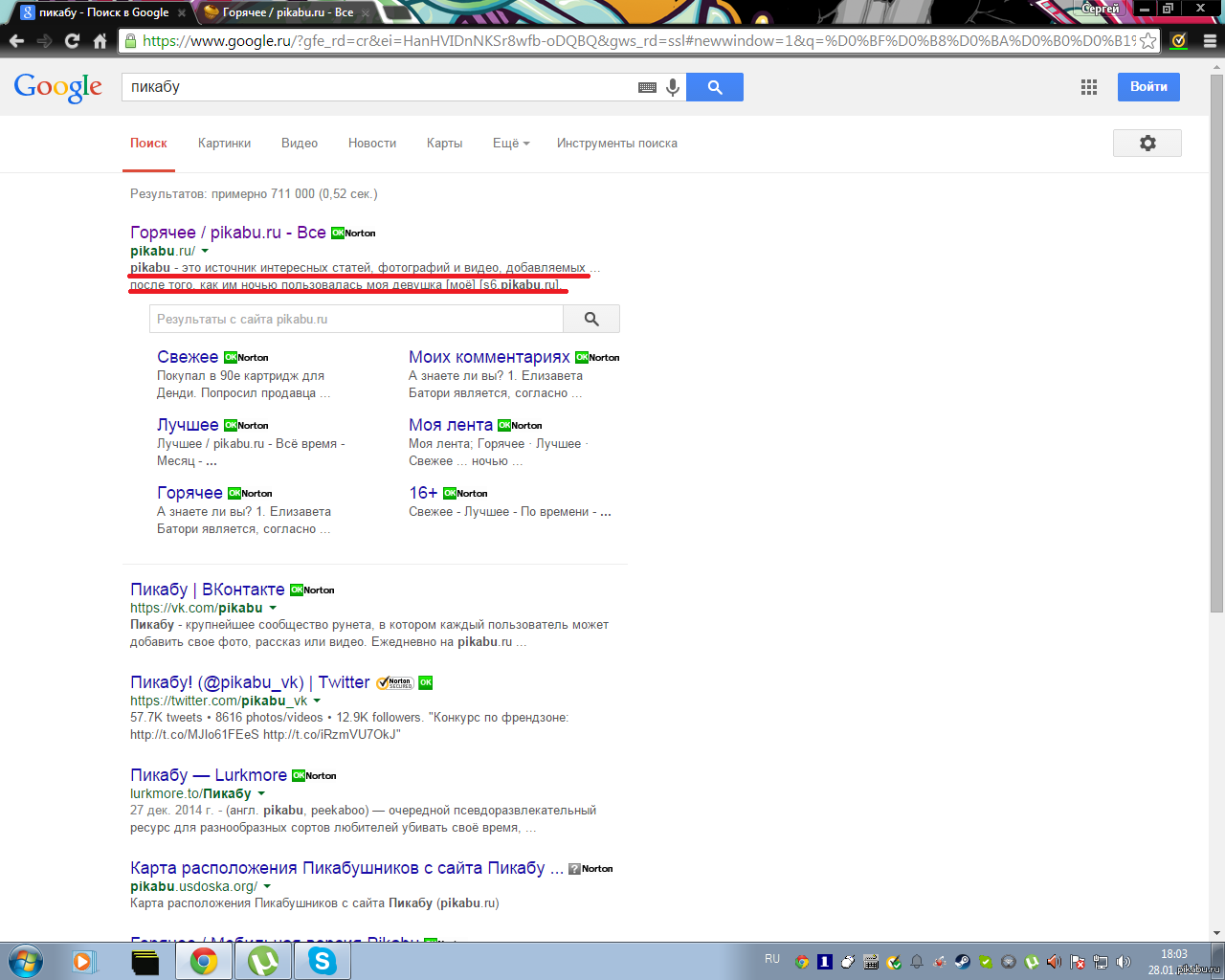
Task: Click Norton Secured badge by Twitter result
Action: (x=394, y=683)
